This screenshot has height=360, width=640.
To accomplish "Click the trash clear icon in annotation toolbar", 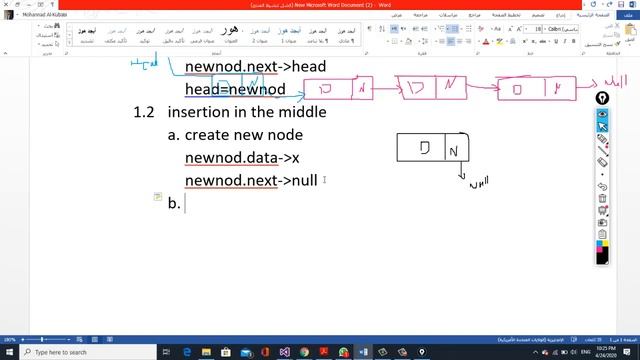I will click(x=602, y=198).
